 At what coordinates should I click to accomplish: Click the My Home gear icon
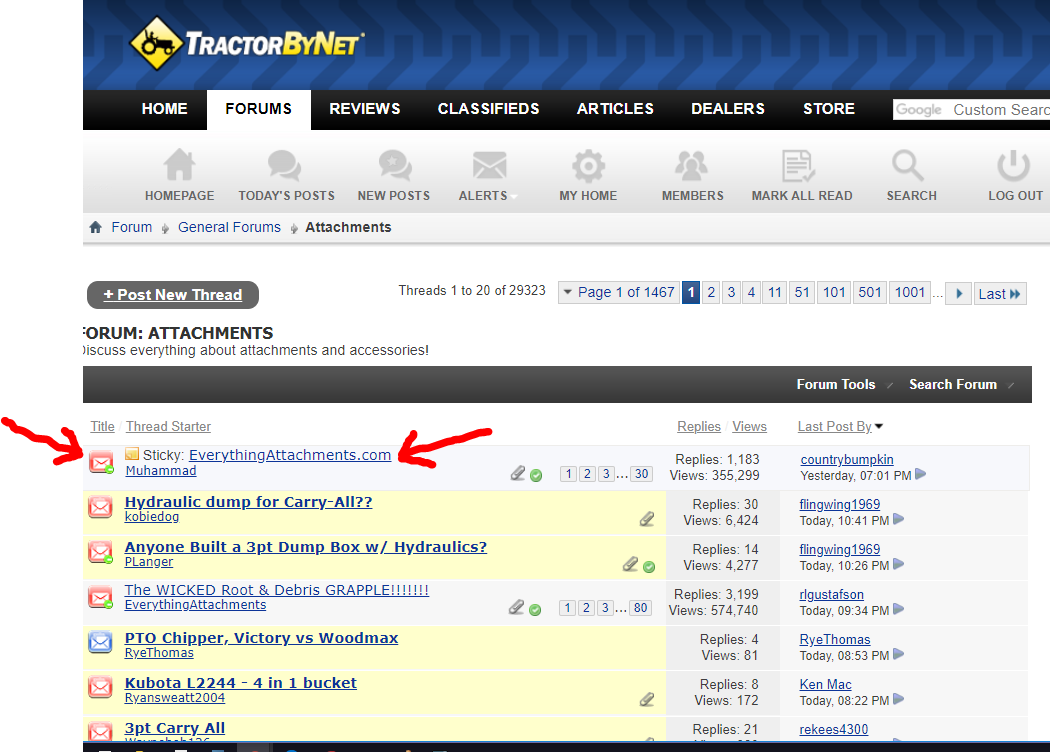588,166
